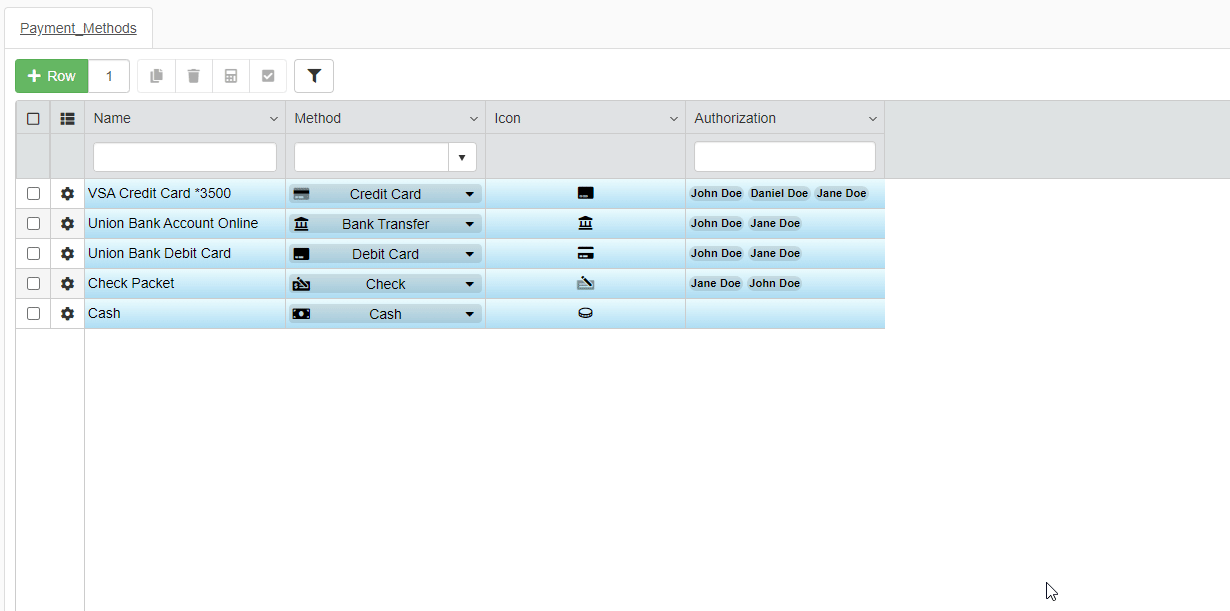Click the Name column filter input

(185, 157)
